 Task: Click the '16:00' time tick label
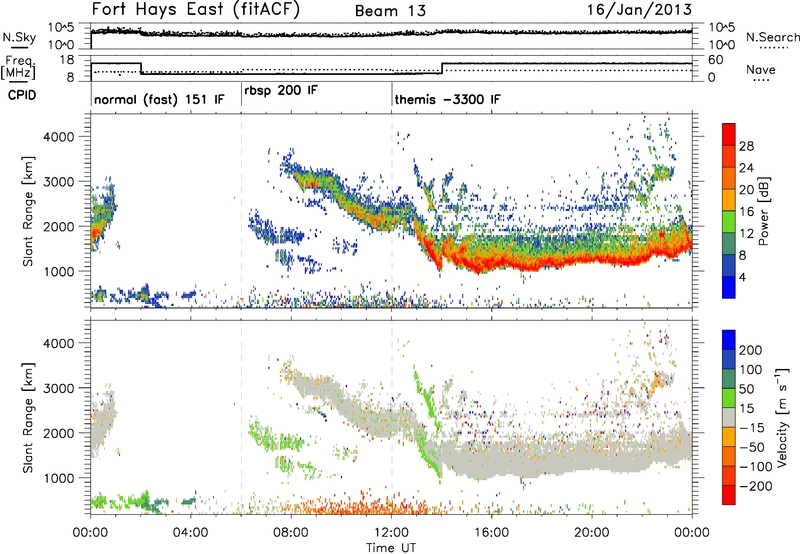click(x=491, y=533)
